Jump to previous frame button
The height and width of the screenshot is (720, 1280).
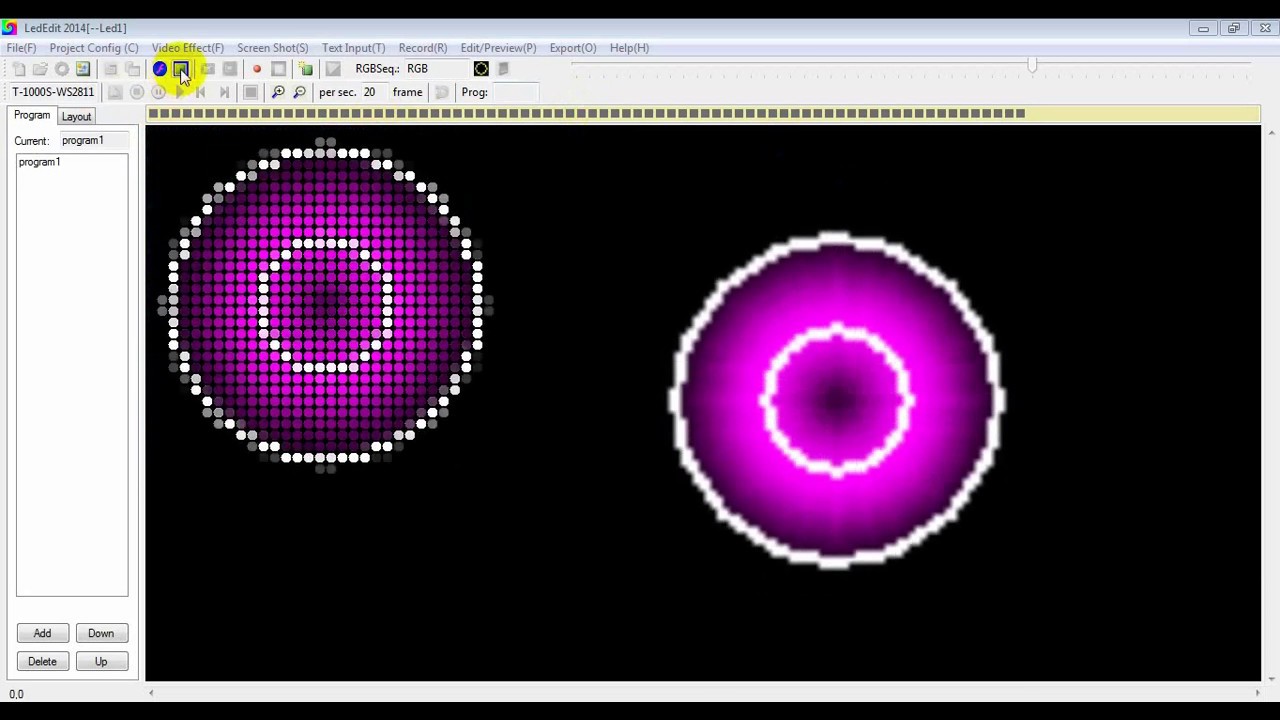click(x=201, y=92)
